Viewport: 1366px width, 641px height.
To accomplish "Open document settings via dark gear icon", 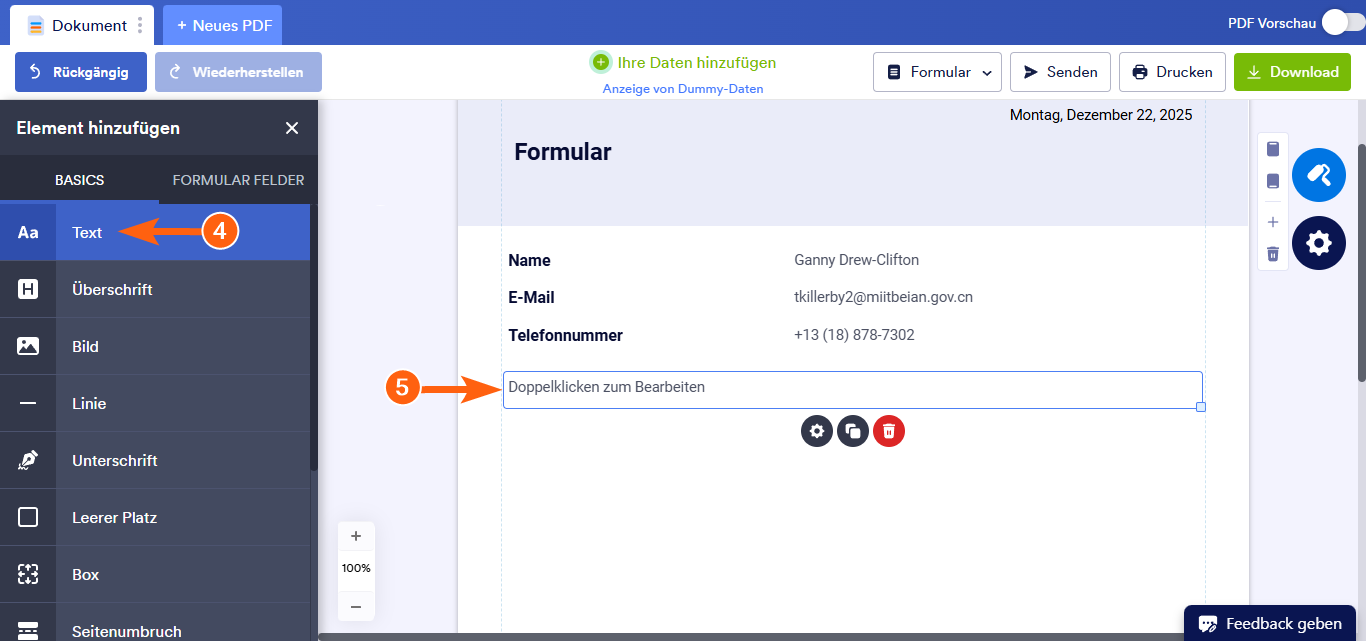I will click(x=1318, y=243).
